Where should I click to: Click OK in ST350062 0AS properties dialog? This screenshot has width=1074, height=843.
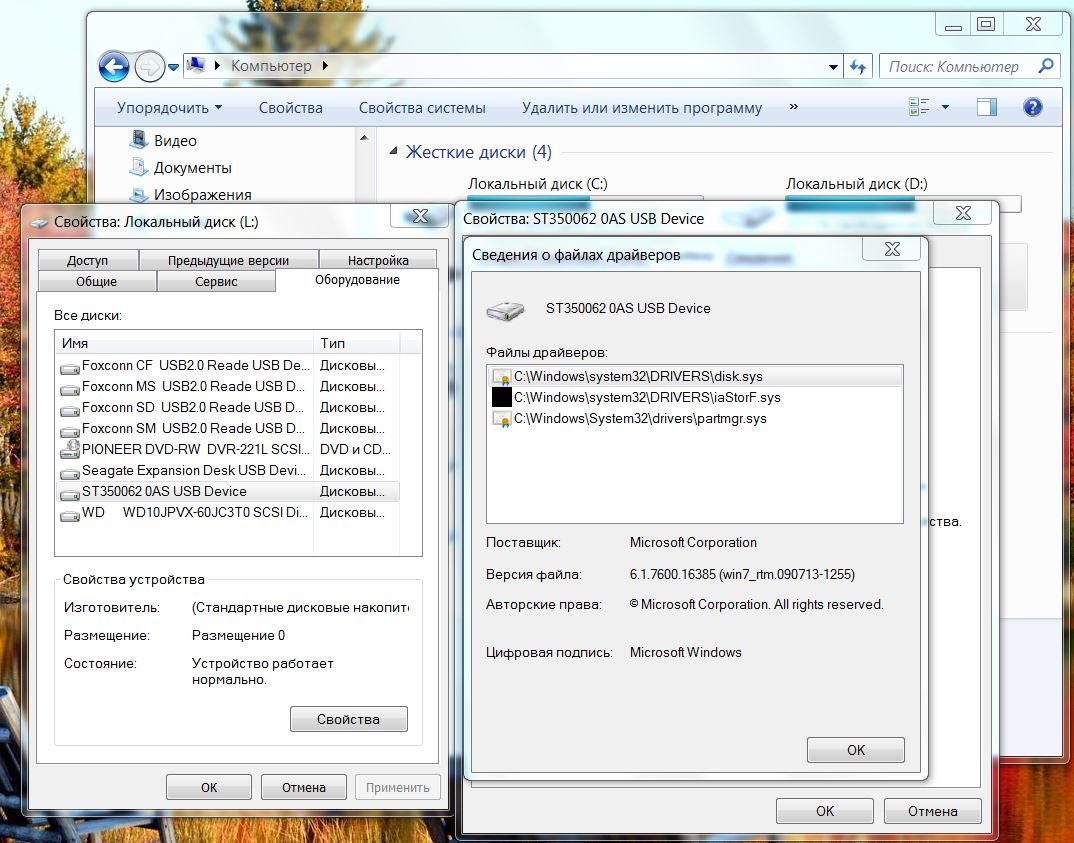coord(825,811)
